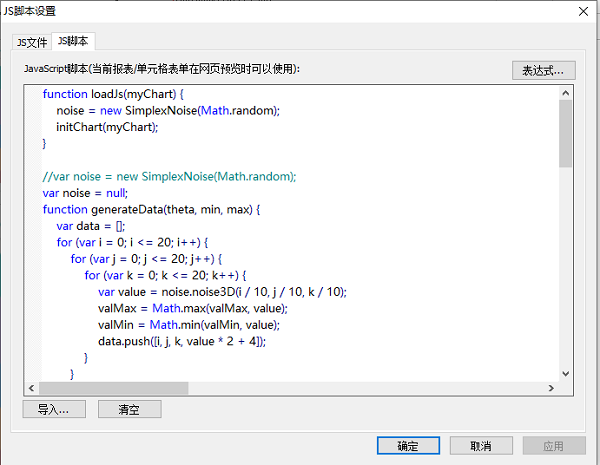This screenshot has height=465, width=600.
Task: Click the 'initChart(myChart);' code line
Action: [107, 127]
